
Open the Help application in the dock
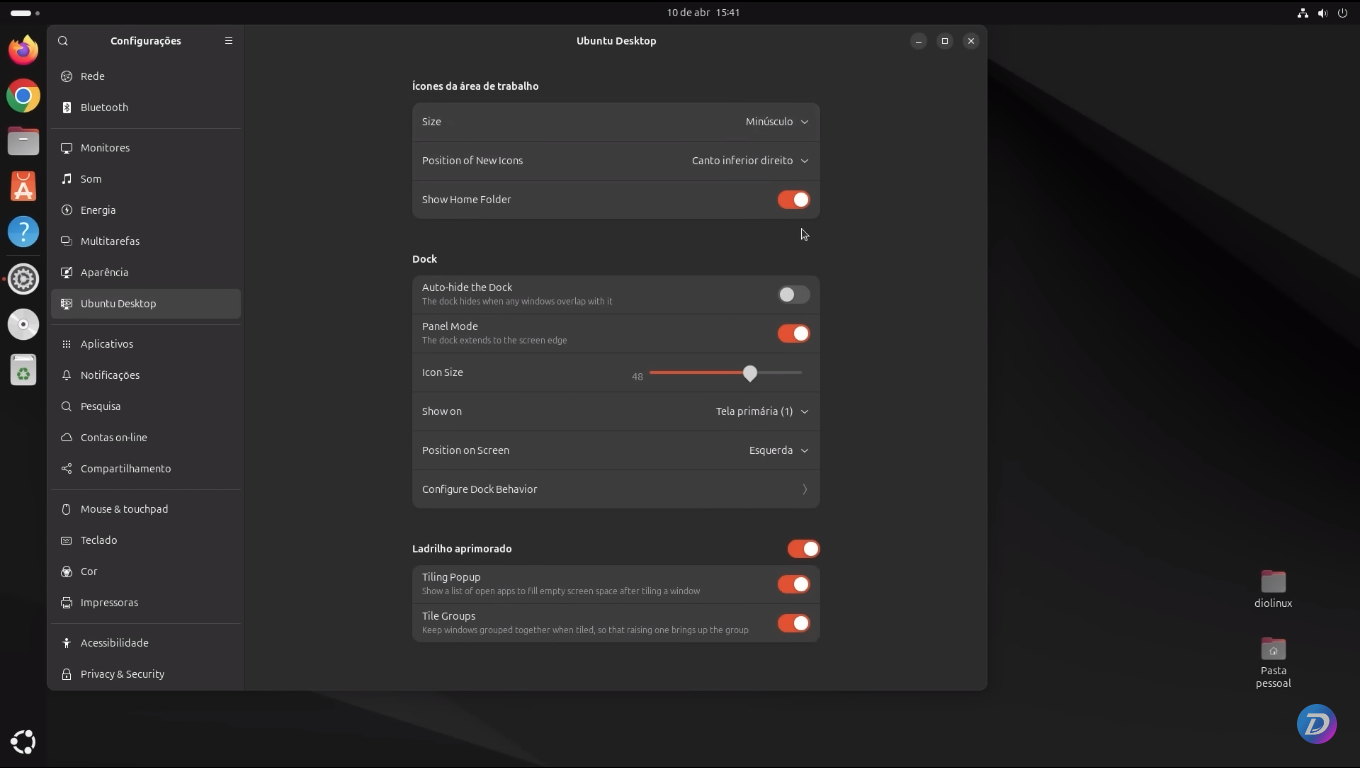click(22, 231)
